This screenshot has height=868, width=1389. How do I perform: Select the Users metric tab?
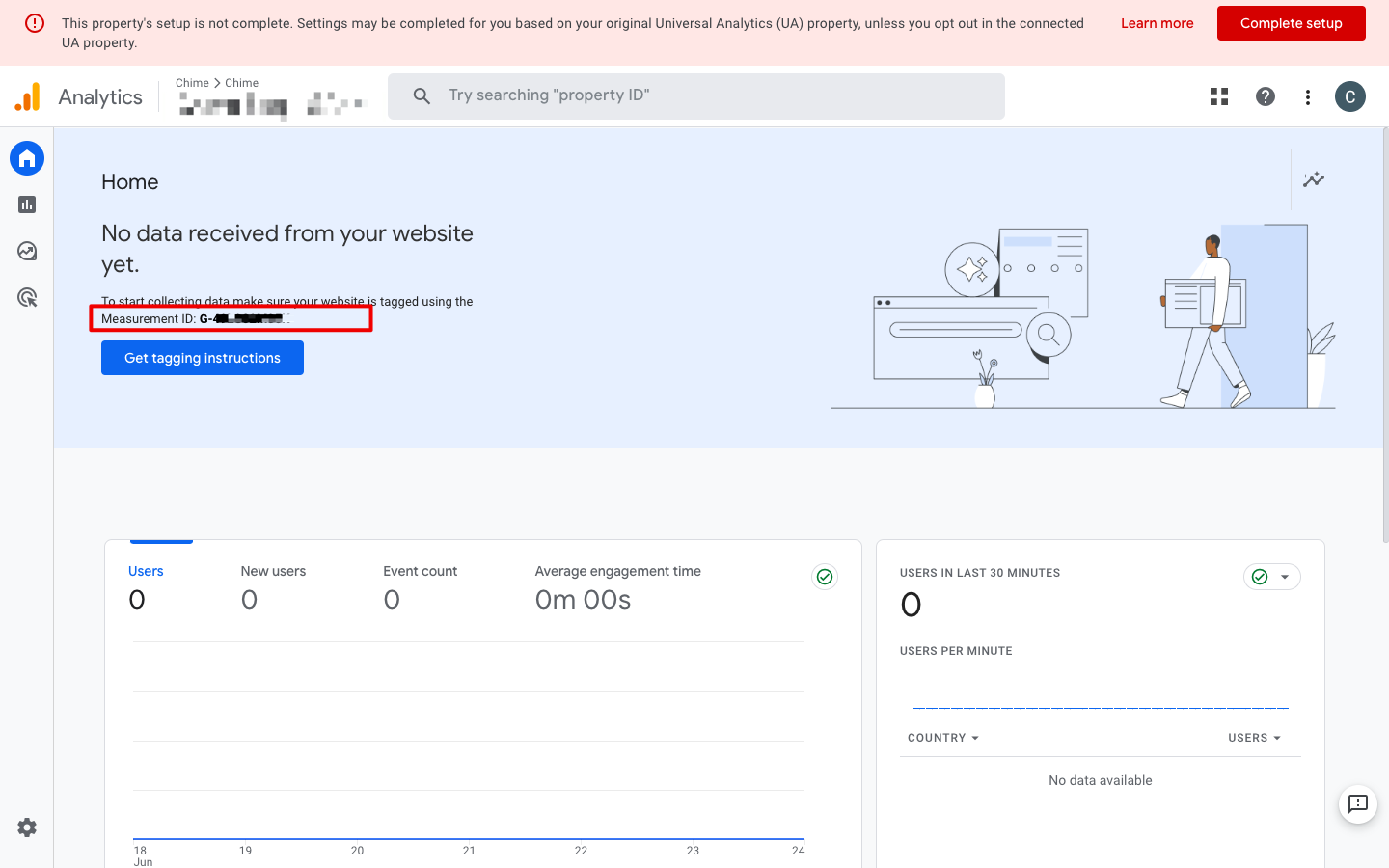click(146, 586)
